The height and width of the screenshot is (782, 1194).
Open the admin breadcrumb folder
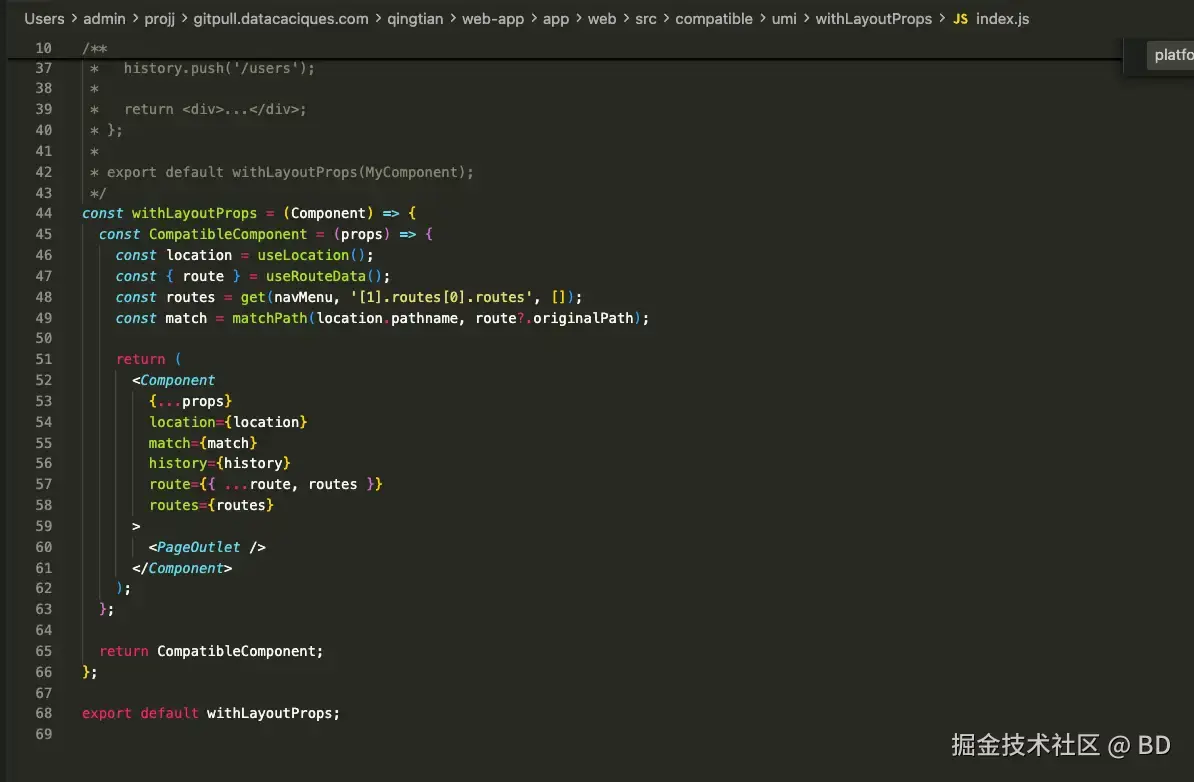point(104,19)
